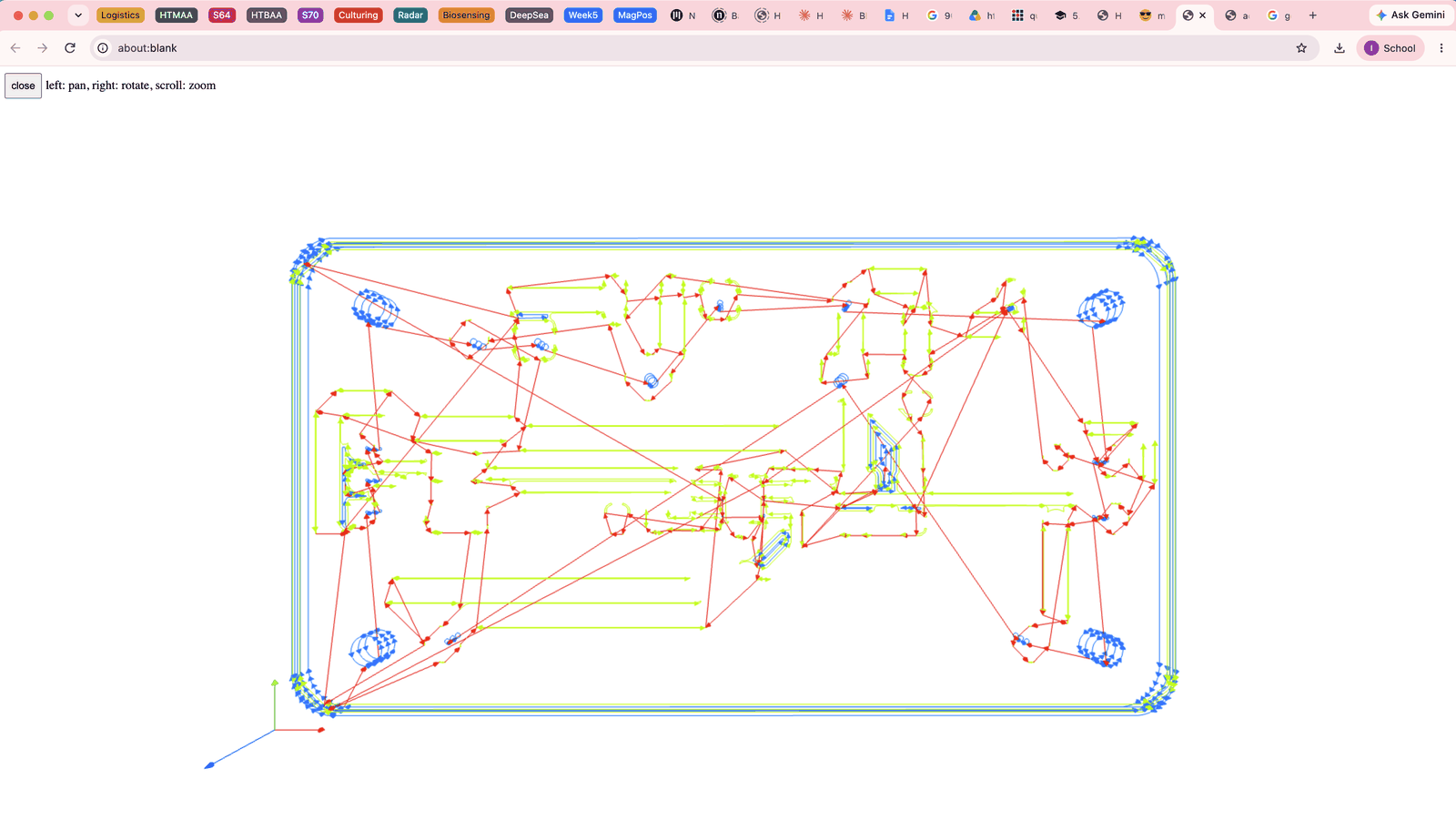Open Ask Gemini
The width and height of the screenshot is (1456, 820).
pos(1410,15)
